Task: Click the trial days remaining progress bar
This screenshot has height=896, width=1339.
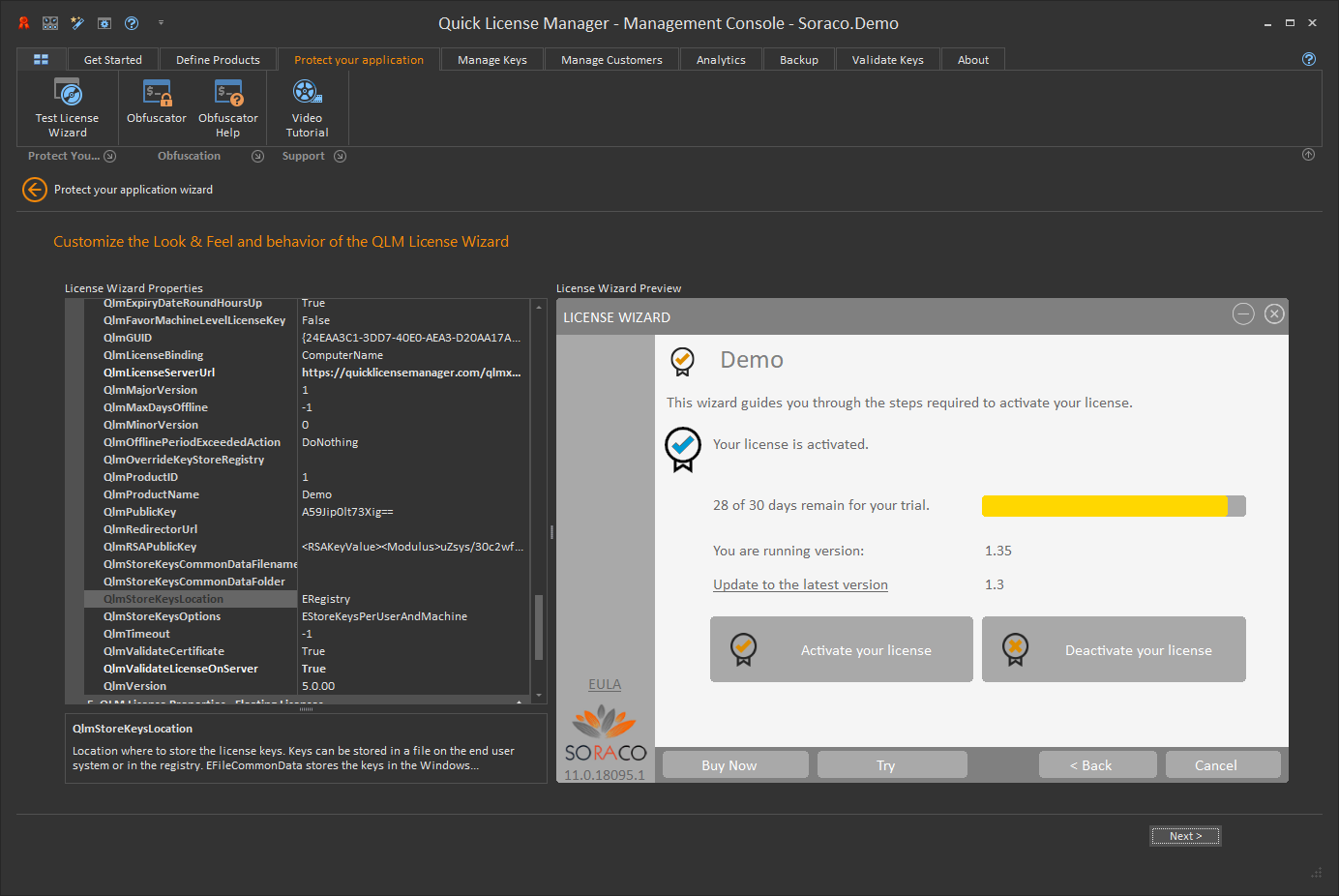Action: [1114, 506]
